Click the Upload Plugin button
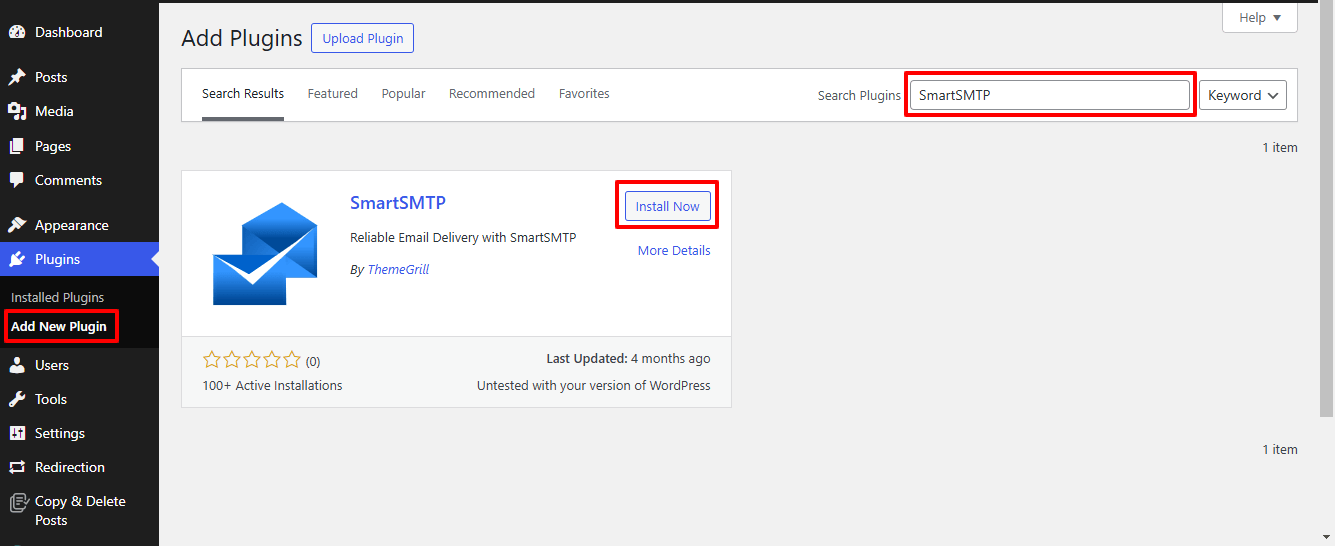This screenshot has width=1335, height=546. pos(362,38)
